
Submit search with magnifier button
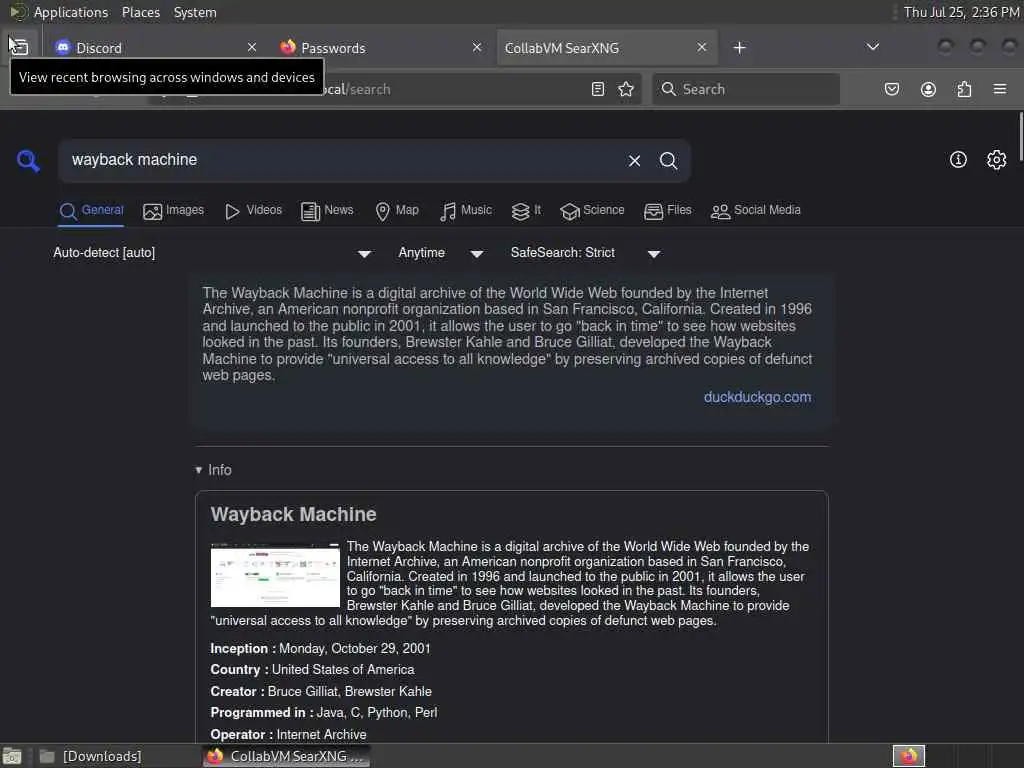click(x=668, y=161)
